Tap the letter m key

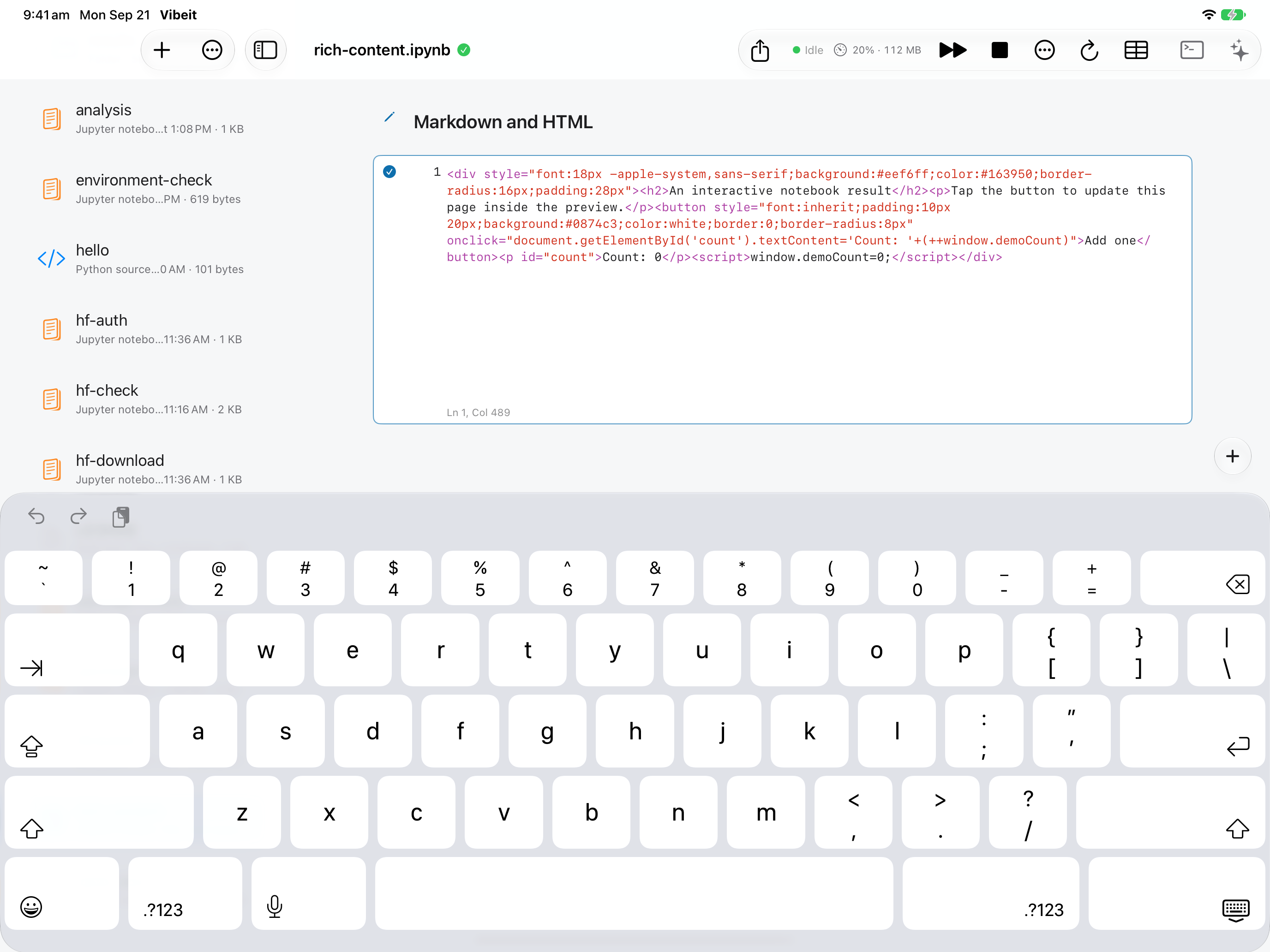pyautogui.click(x=766, y=812)
